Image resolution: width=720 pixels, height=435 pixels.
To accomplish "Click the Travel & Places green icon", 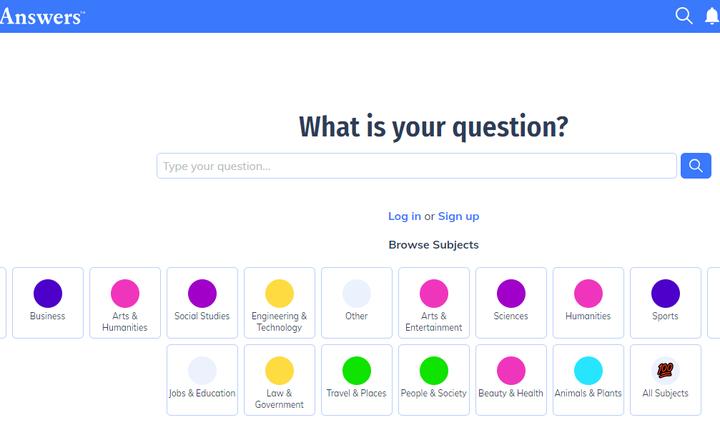I will click(356, 370).
